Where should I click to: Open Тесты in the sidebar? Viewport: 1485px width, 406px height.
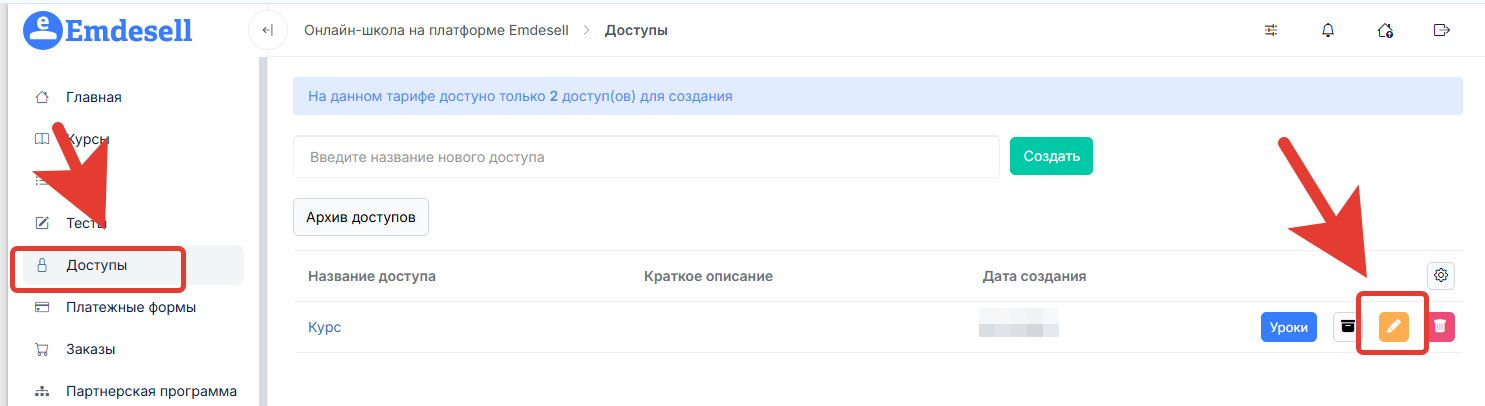pos(86,223)
